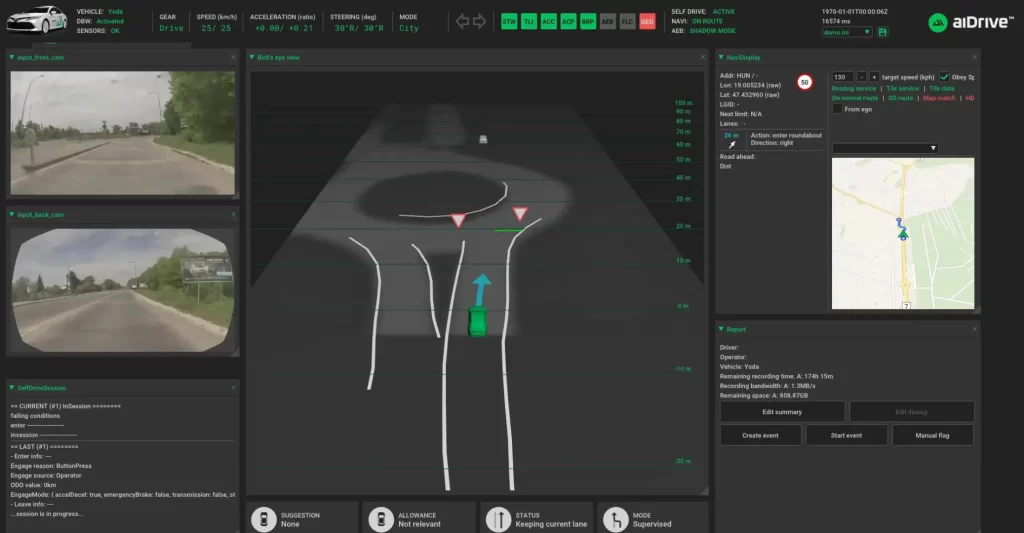The width and height of the screenshot is (1024, 533).
Task: Collapse the Bird's eye view panel
Action: point(252,57)
